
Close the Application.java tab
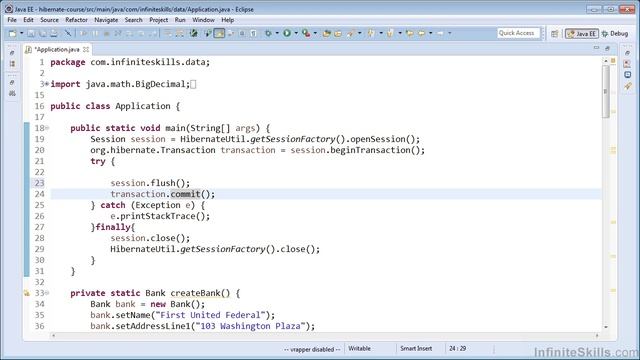pyautogui.click(x=86, y=49)
